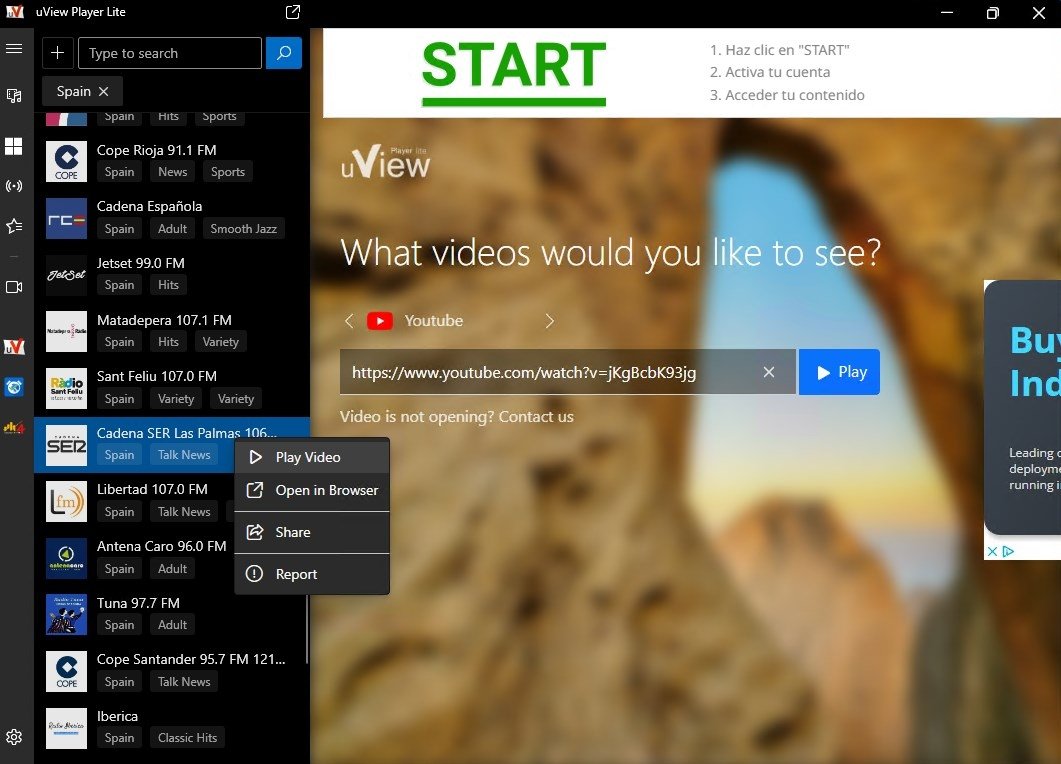The image size is (1061, 764).
Task: Click the Play button next to URL
Action: [839, 372]
